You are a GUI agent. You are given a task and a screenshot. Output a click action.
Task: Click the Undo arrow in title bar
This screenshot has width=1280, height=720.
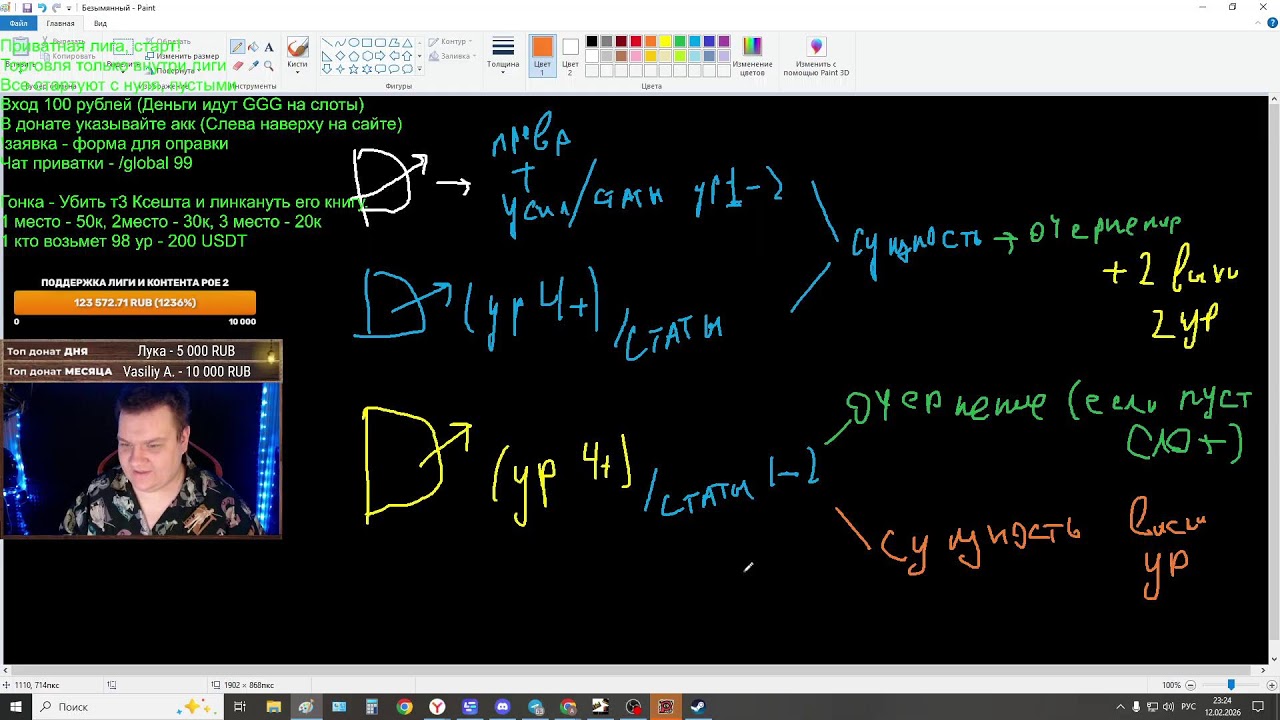coord(42,7)
